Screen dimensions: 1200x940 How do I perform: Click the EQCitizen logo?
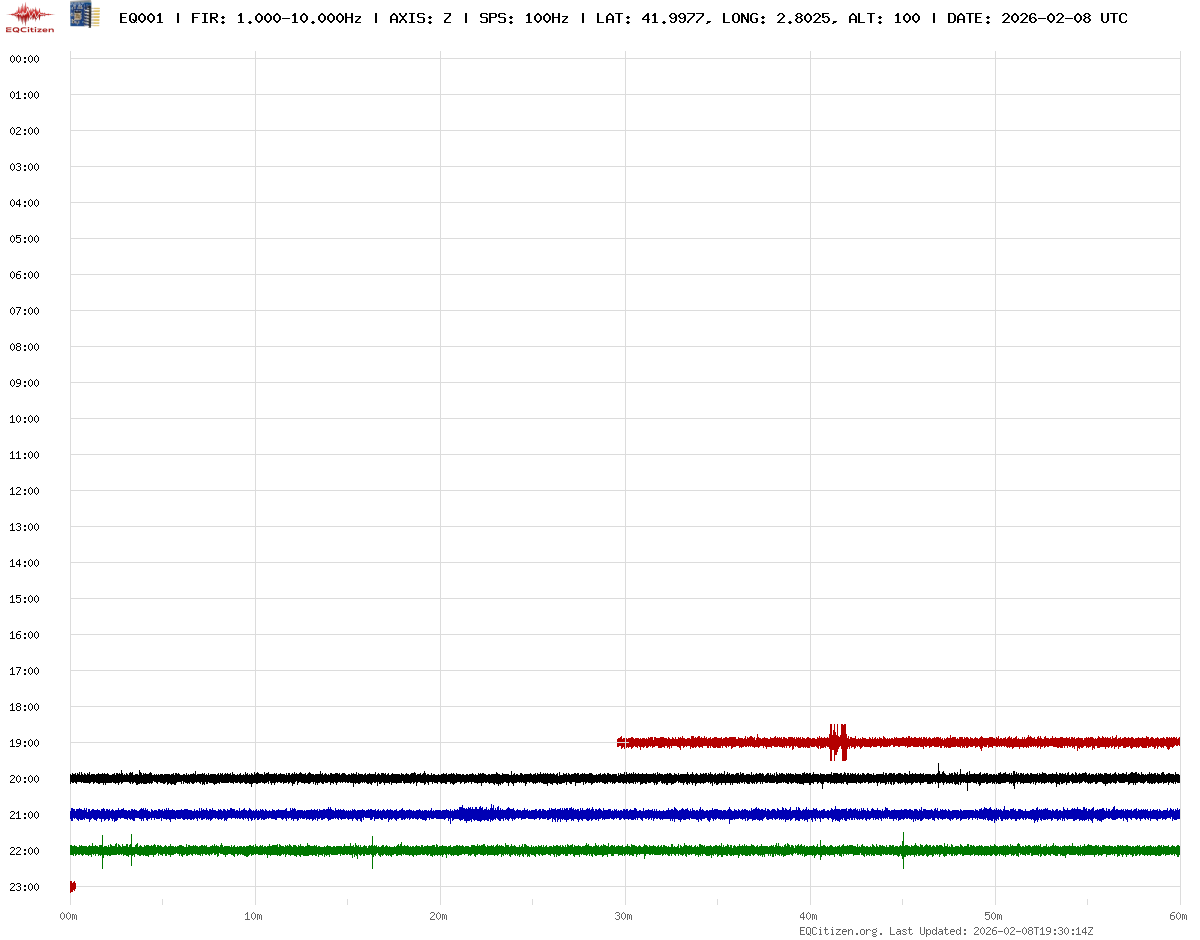coord(30,17)
